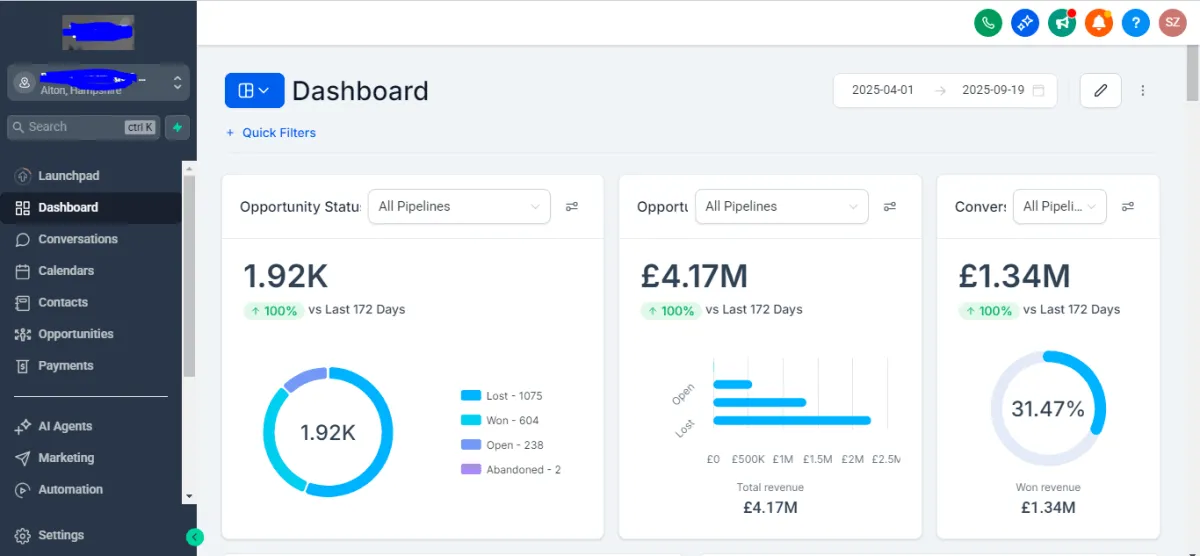1200x556 pixels.
Task: Open the megaphone announcements icon
Action: 1062,22
